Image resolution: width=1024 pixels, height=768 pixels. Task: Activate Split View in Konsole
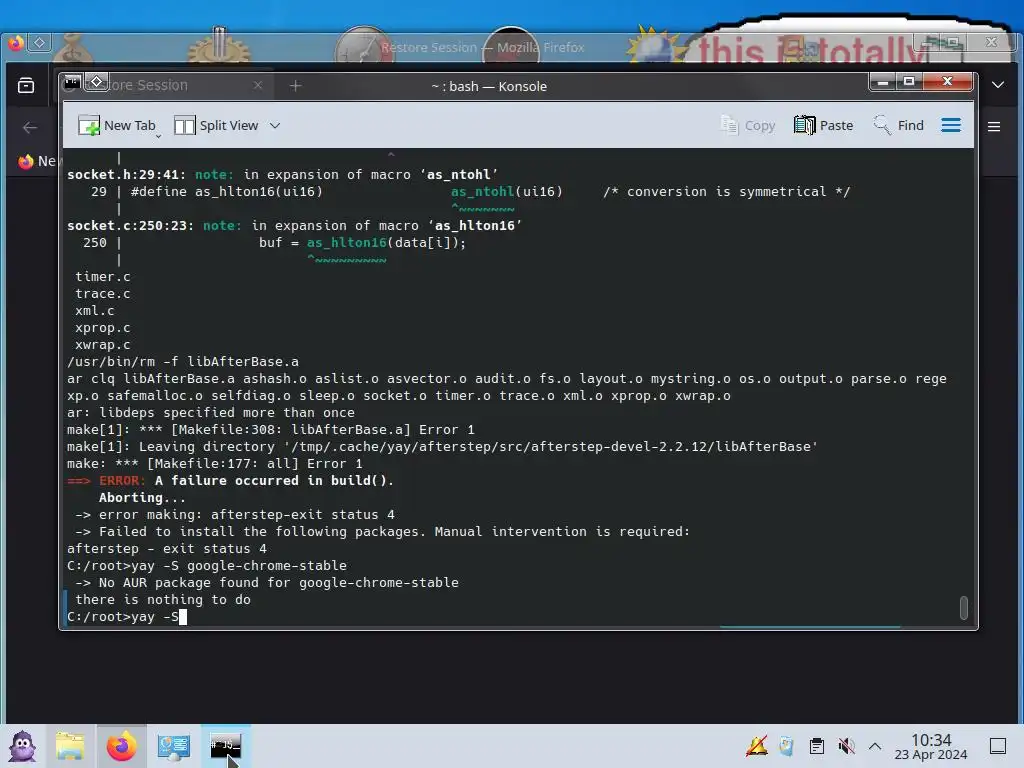point(217,125)
